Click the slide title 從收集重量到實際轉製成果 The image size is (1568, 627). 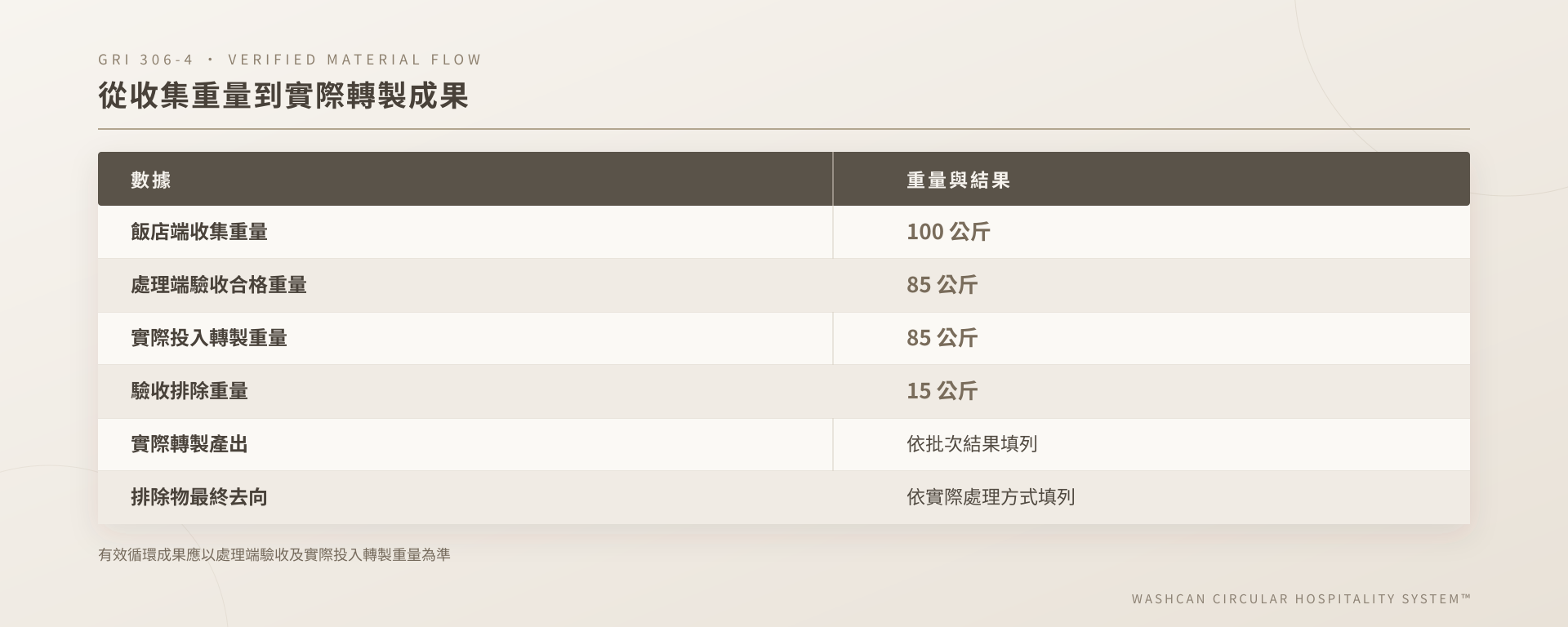(x=283, y=96)
